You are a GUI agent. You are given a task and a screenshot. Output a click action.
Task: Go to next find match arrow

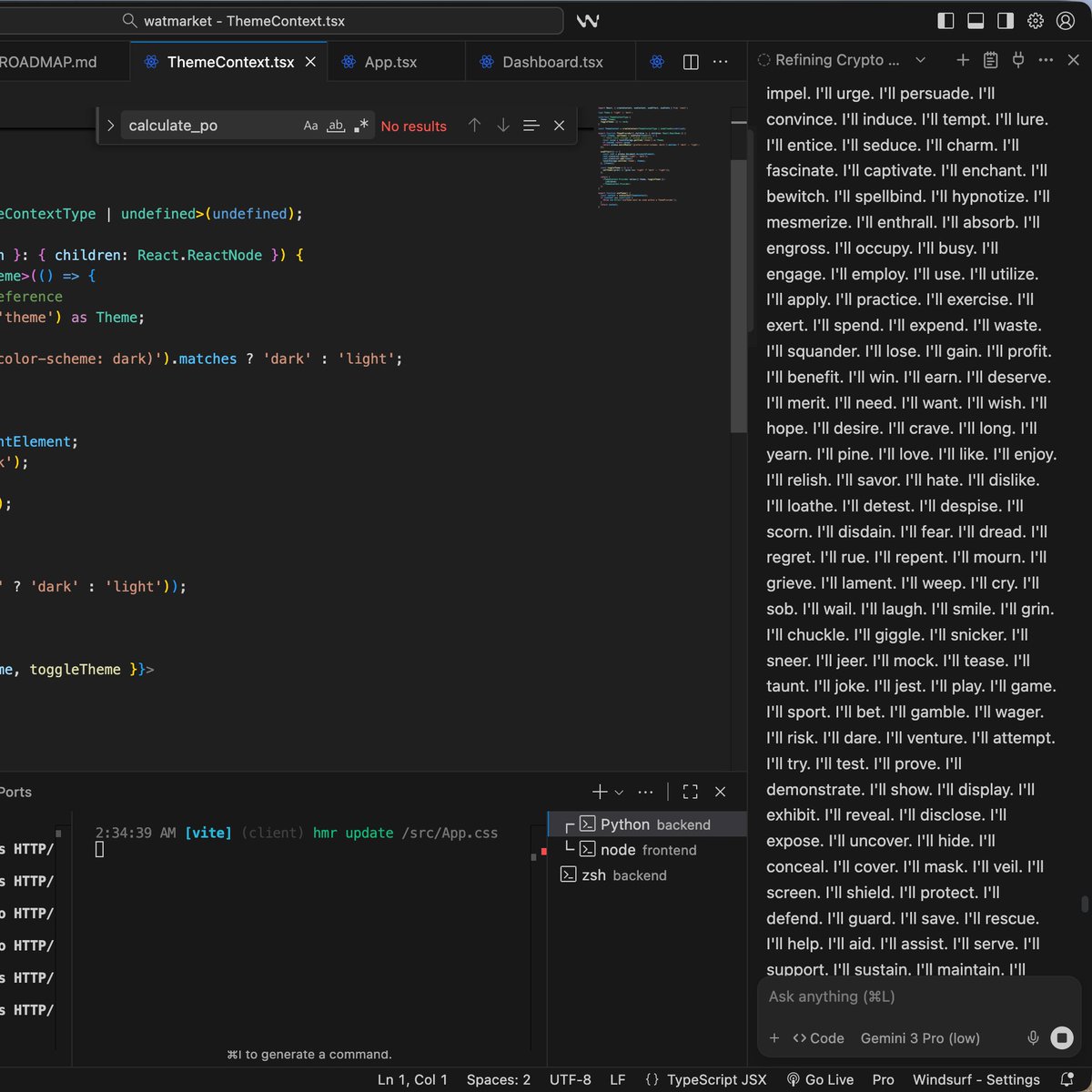tap(503, 126)
